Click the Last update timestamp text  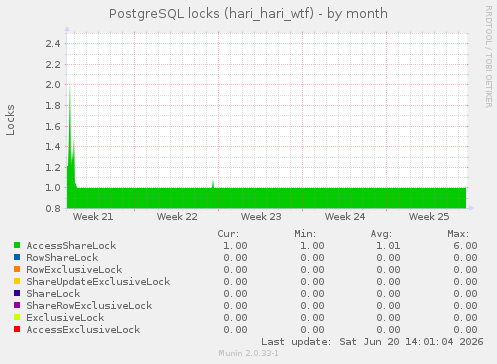[372, 342]
